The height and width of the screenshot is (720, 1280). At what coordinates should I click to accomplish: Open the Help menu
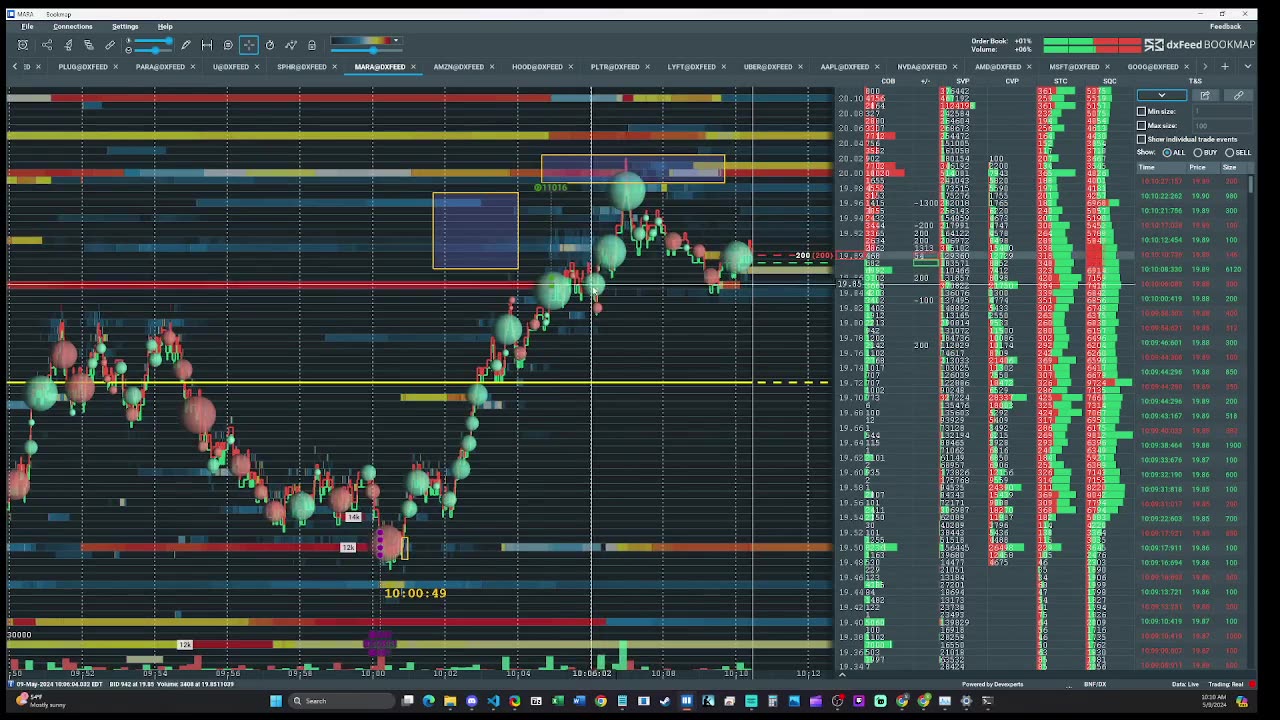point(165,27)
